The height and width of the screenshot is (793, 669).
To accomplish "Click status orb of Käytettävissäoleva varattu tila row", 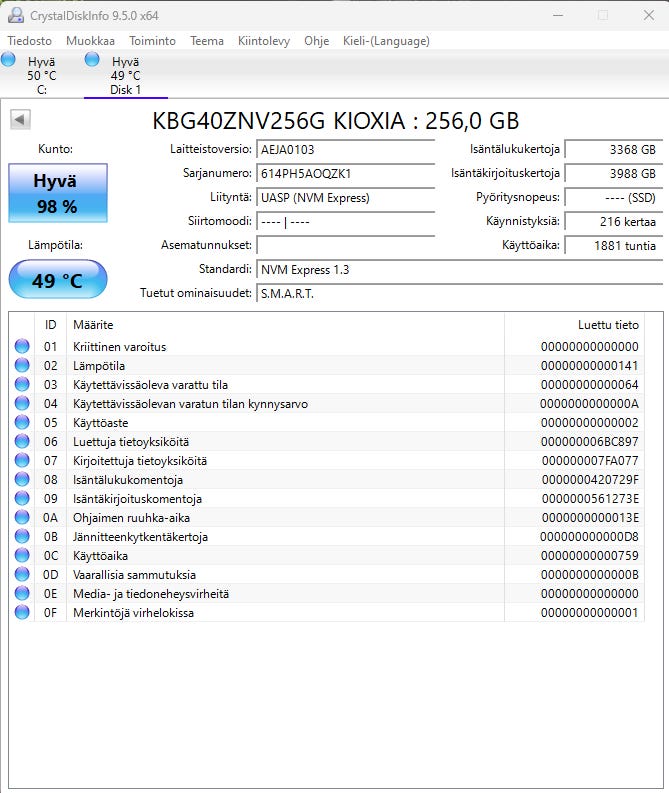I will pos(22,384).
